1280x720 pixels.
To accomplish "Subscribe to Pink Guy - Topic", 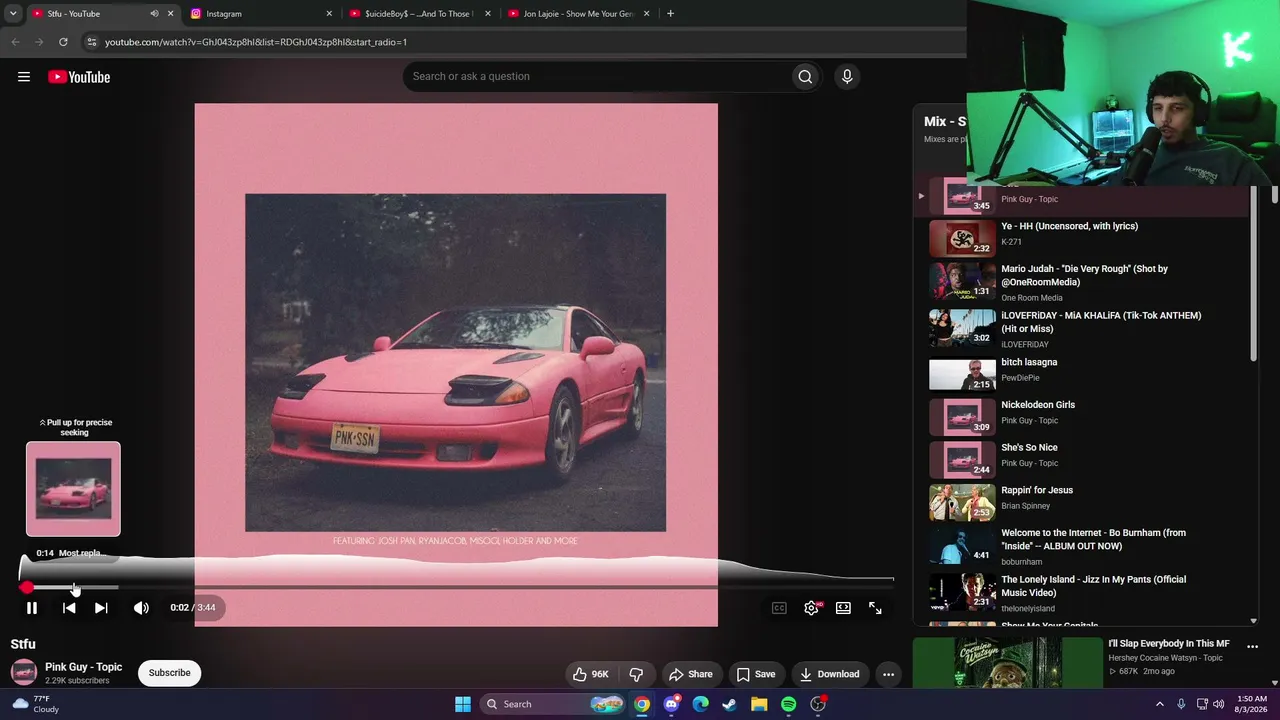I will click(169, 673).
